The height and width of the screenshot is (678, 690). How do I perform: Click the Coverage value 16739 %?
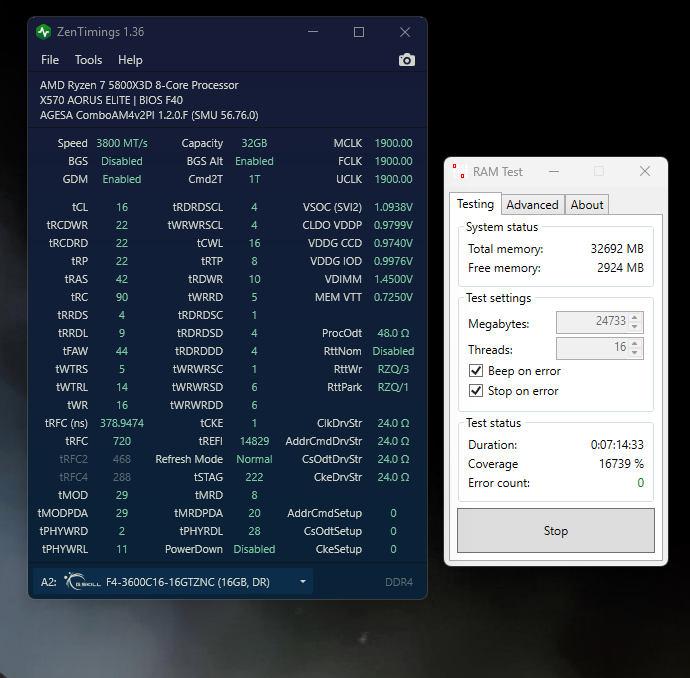coord(621,464)
